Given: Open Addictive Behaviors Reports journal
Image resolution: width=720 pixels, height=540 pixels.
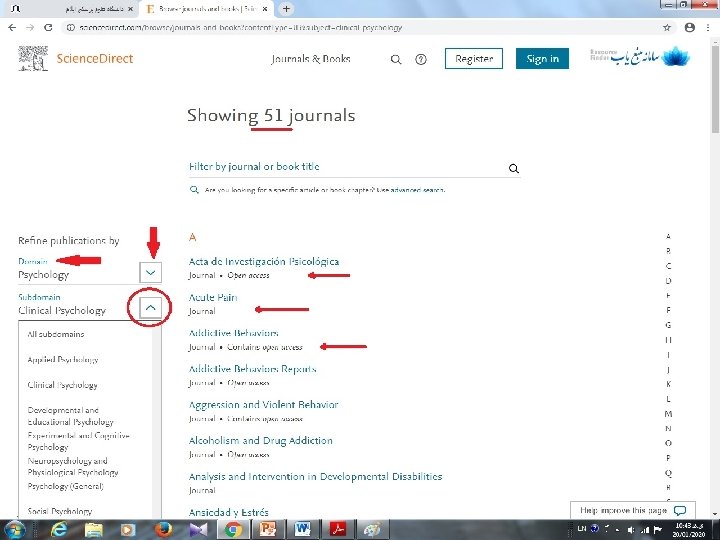Looking at the screenshot, I should [x=253, y=369].
